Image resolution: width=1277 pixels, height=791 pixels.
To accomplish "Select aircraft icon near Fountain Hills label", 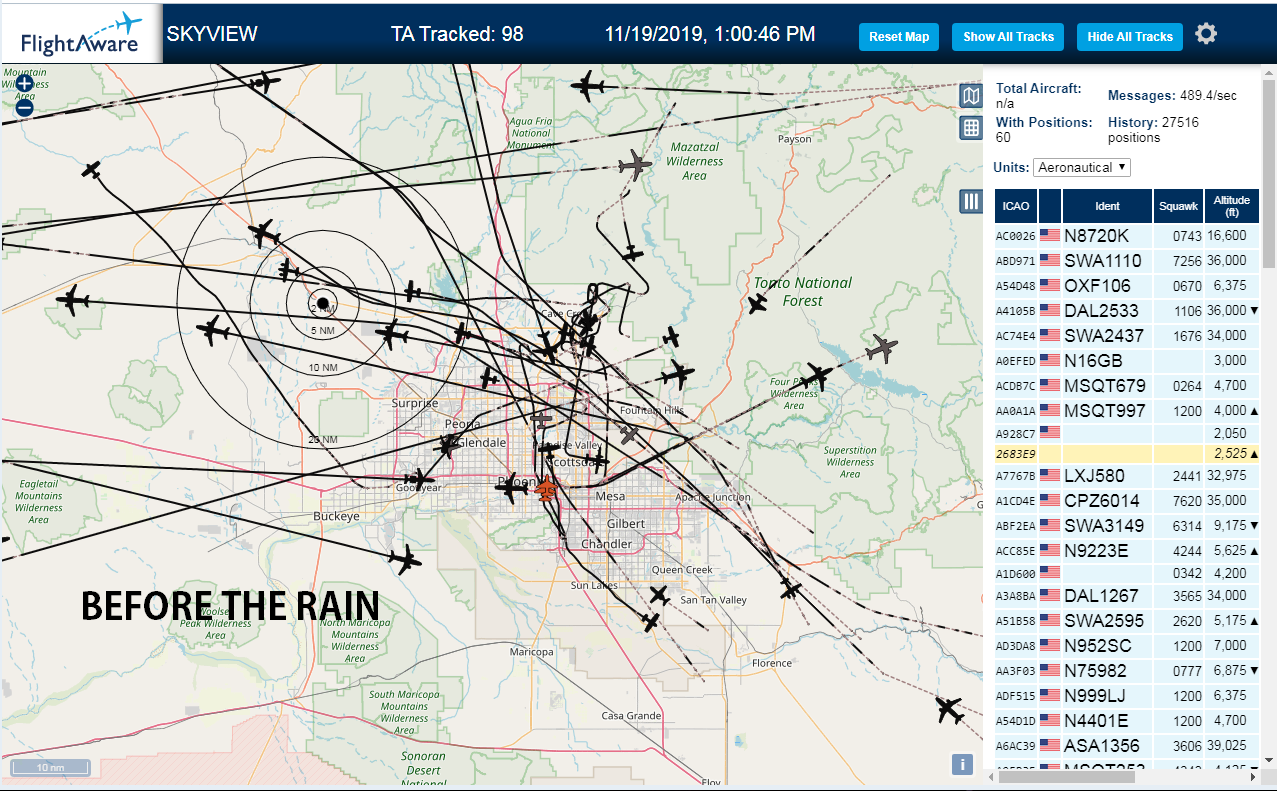I will click(x=628, y=434).
